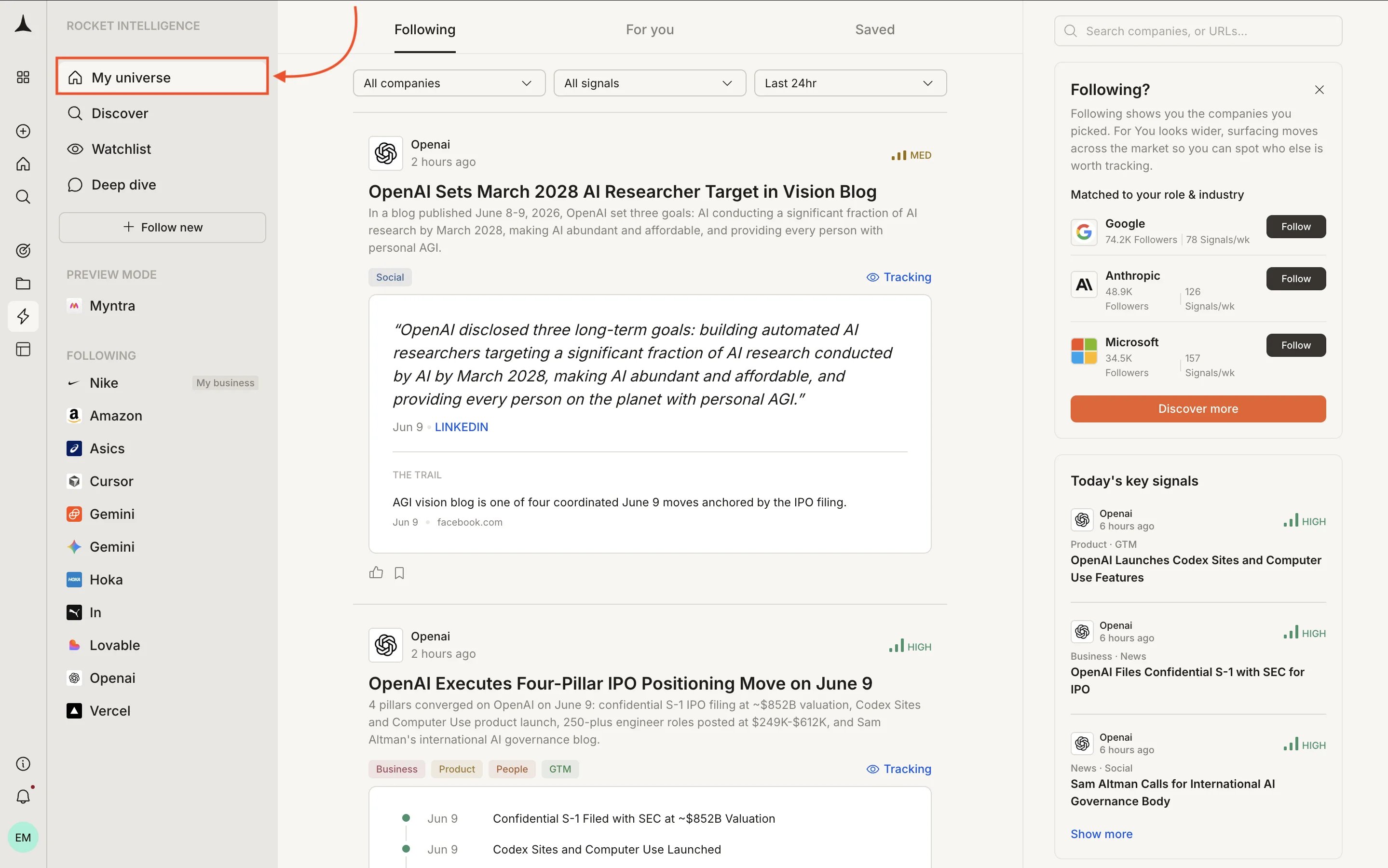Select the 'In' item in Following list

(163, 612)
